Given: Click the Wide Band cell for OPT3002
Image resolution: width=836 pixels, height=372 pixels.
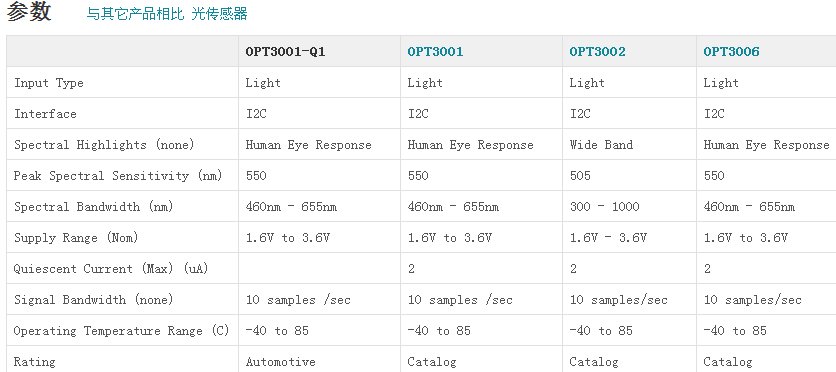Looking at the screenshot, I should (601, 145).
